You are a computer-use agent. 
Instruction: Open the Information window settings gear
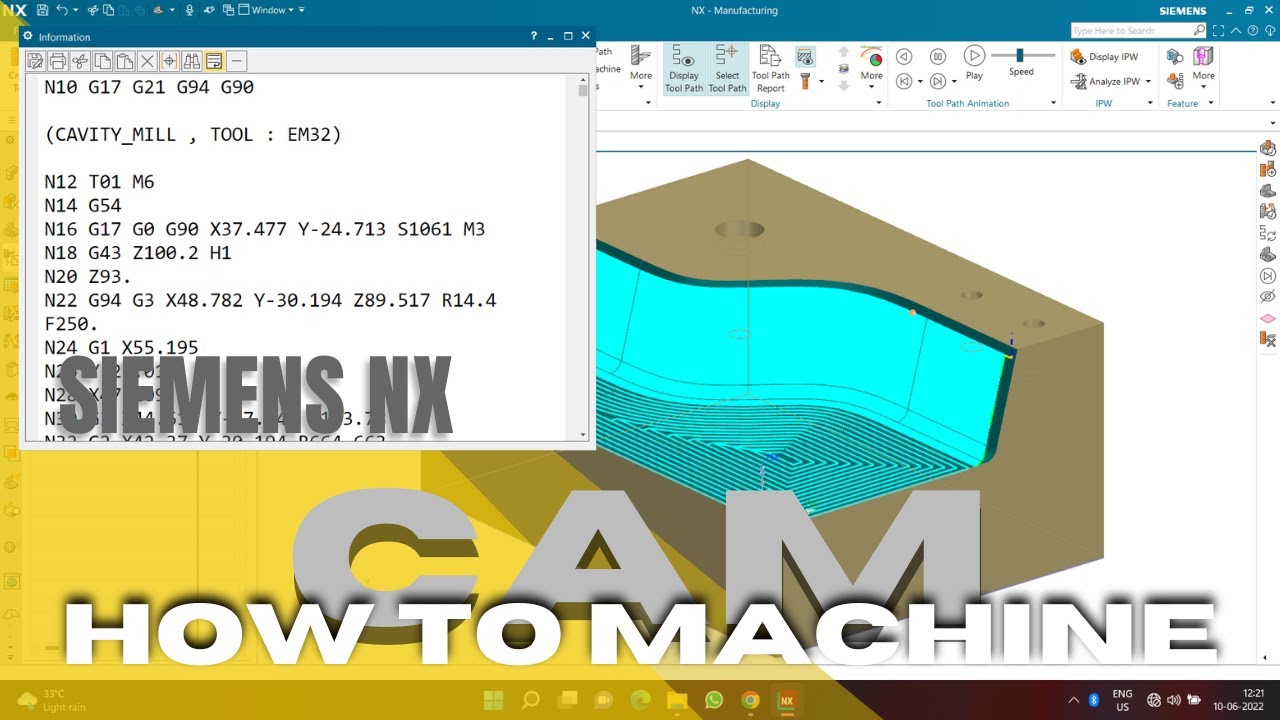pyautogui.click(x=28, y=36)
